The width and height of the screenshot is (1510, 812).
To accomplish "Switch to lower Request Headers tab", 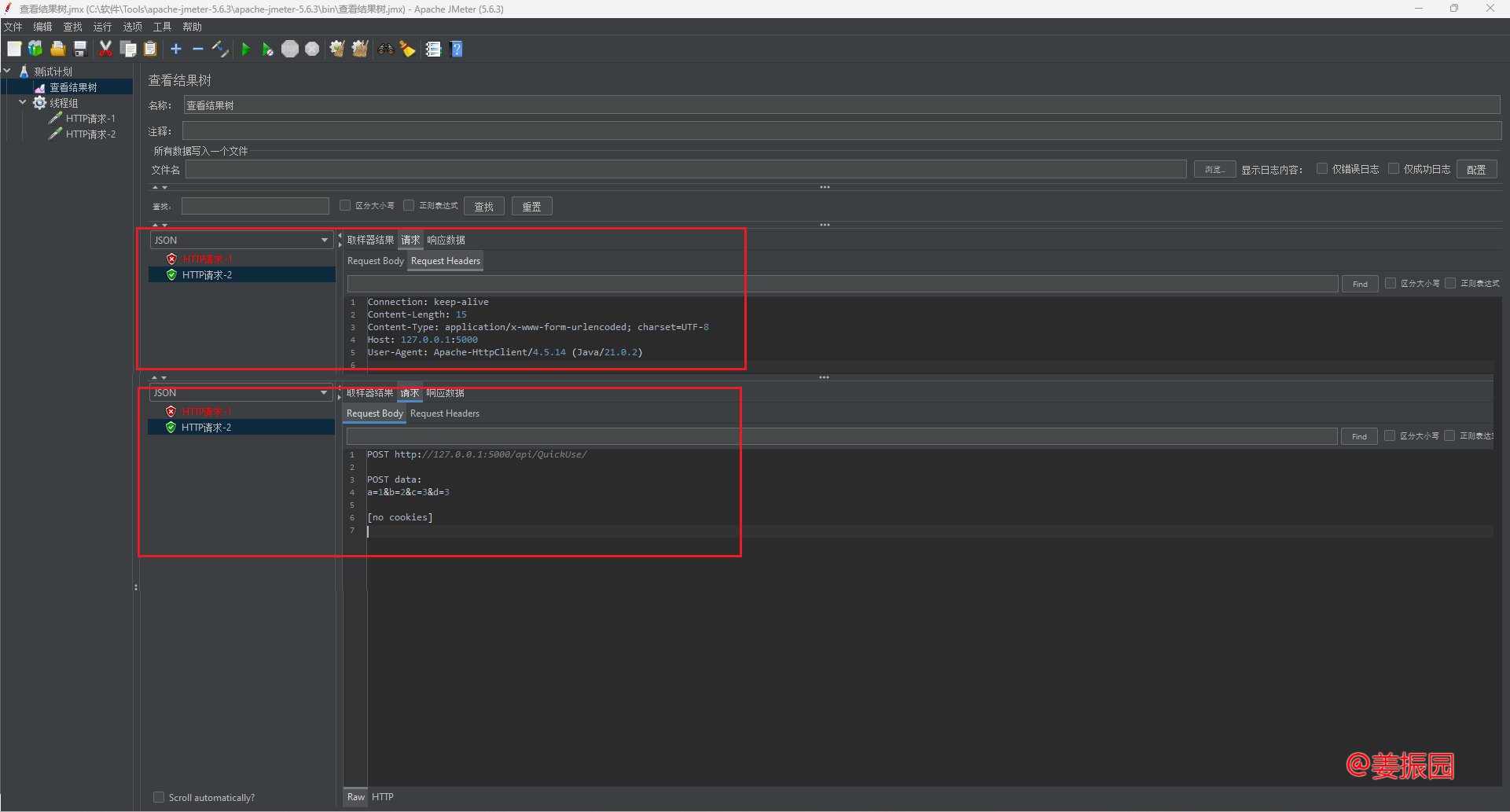I will click(445, 413).
